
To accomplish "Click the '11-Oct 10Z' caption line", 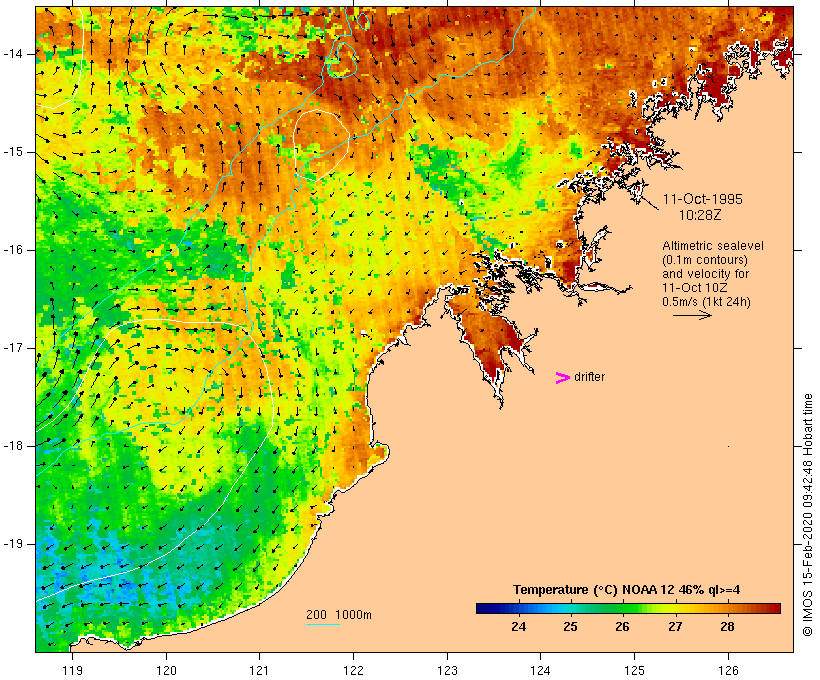I will click(x=694, y=288).
